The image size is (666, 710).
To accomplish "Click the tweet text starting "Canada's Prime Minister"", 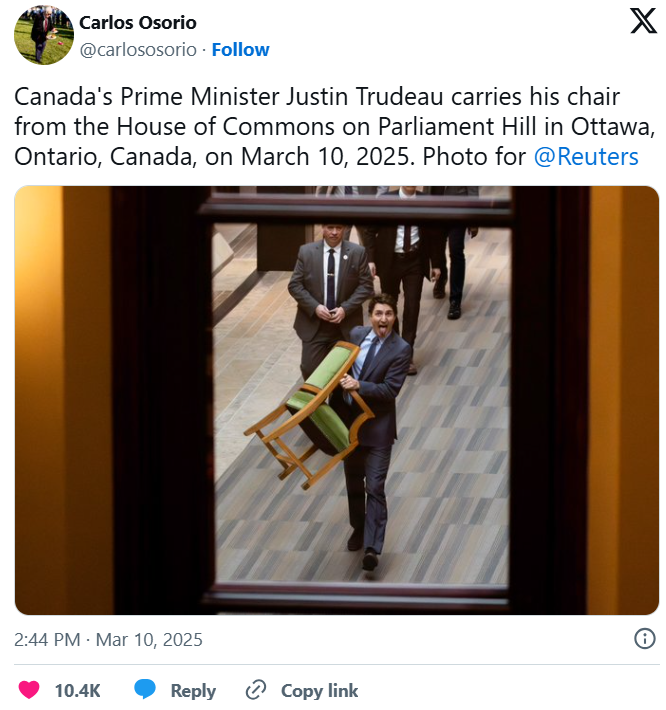I will pyautogui.click(x=335, y=126).
